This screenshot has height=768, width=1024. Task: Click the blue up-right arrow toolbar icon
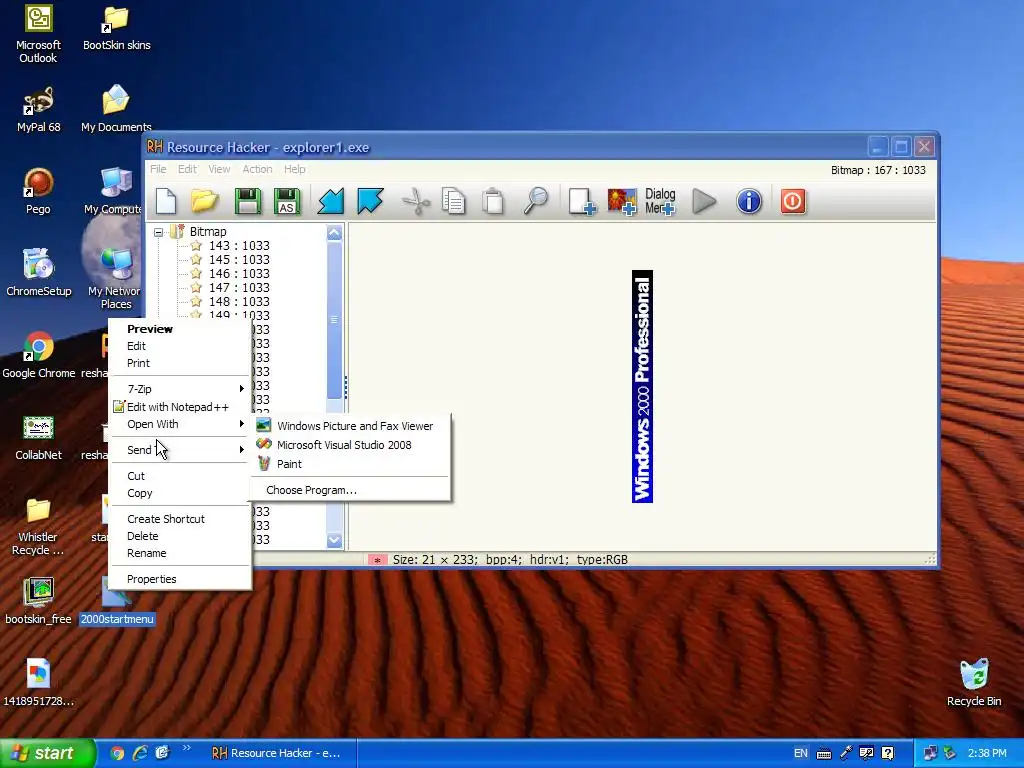[x=370, y=201]
